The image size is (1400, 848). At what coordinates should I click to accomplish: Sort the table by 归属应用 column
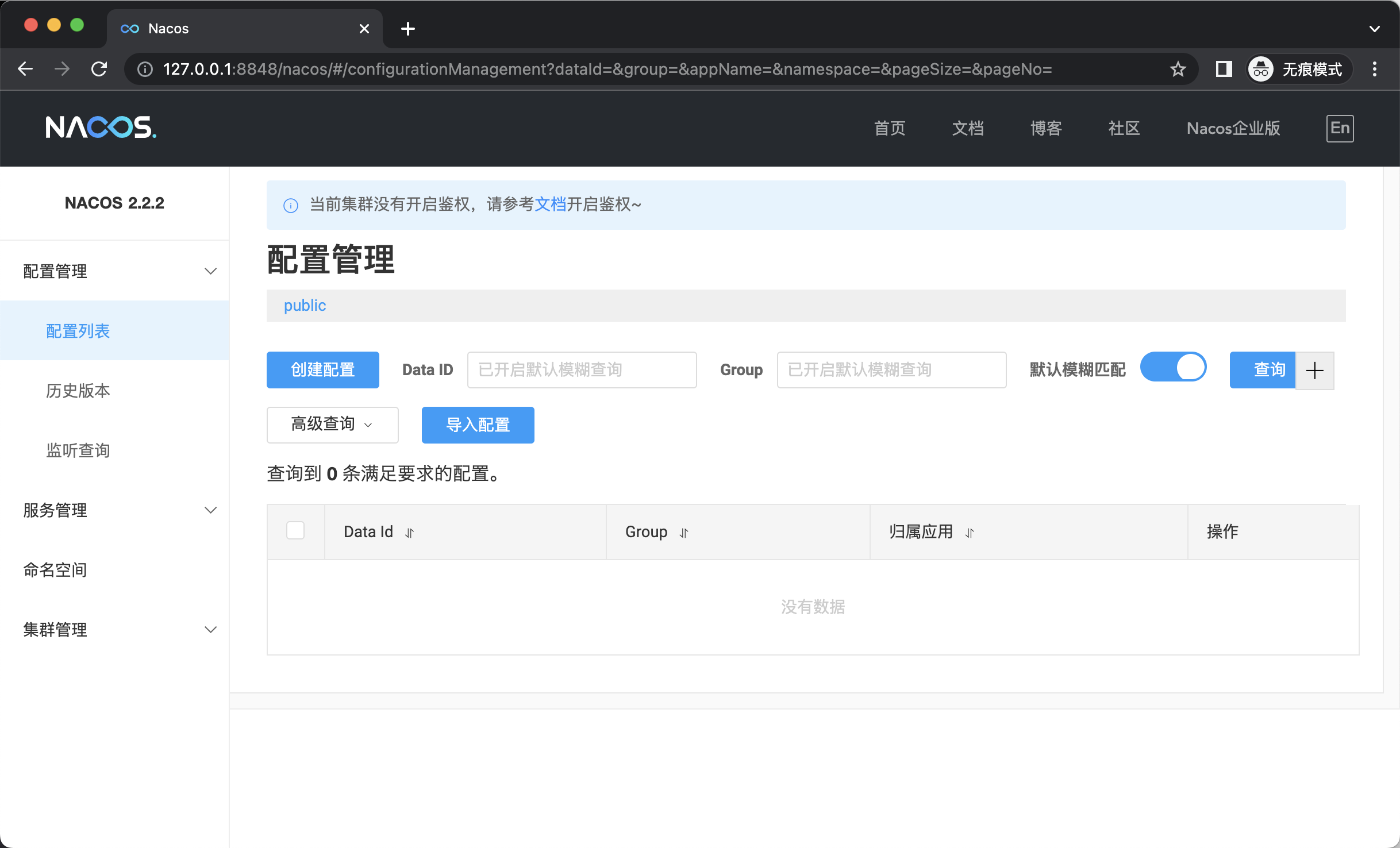(x=970, y=533)
